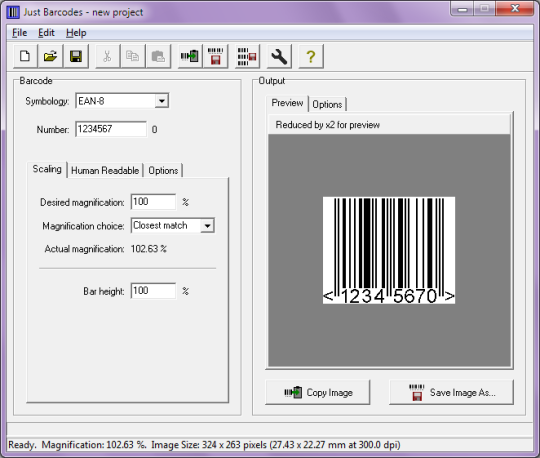Click the Cut scissors toolbar icon
Screen dimensions: 540x458
pos(107,56)
